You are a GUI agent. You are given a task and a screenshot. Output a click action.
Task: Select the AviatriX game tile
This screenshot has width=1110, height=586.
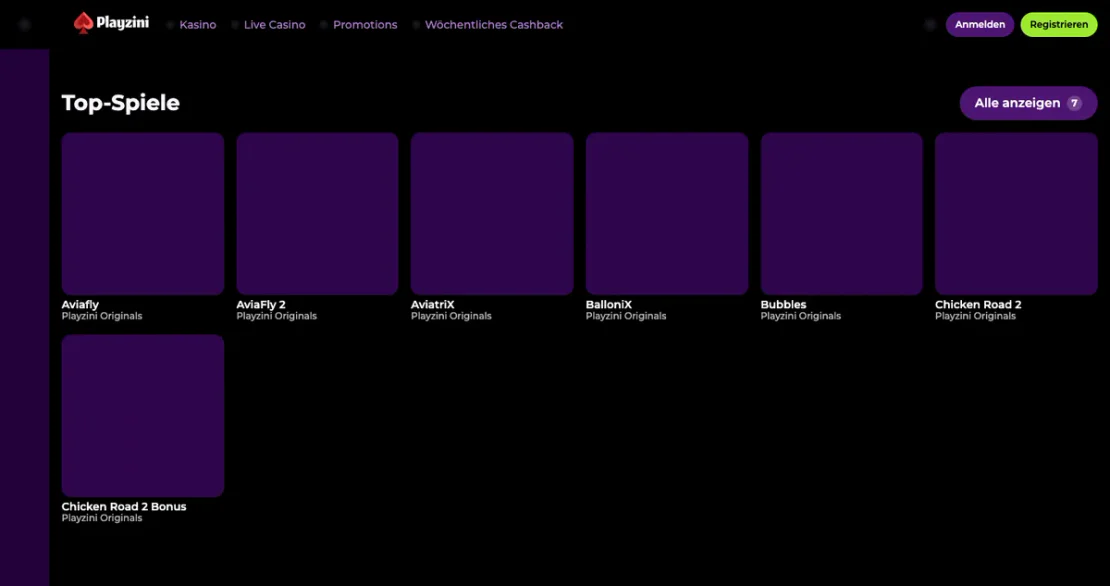492,214
